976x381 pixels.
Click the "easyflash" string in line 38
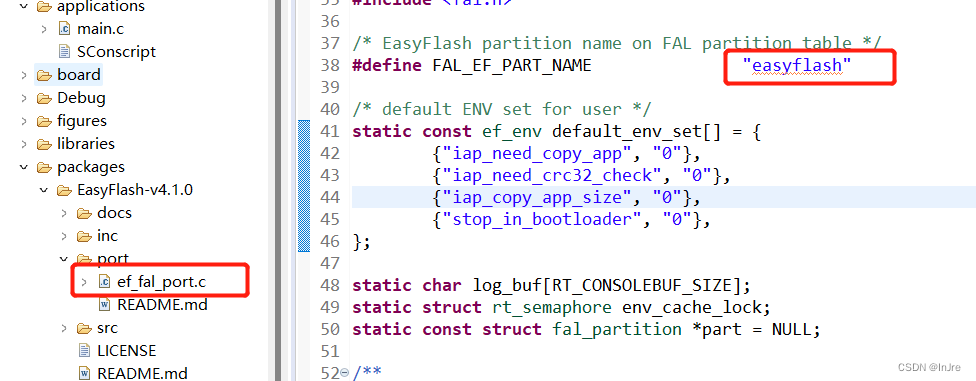[x=797, y=65]
